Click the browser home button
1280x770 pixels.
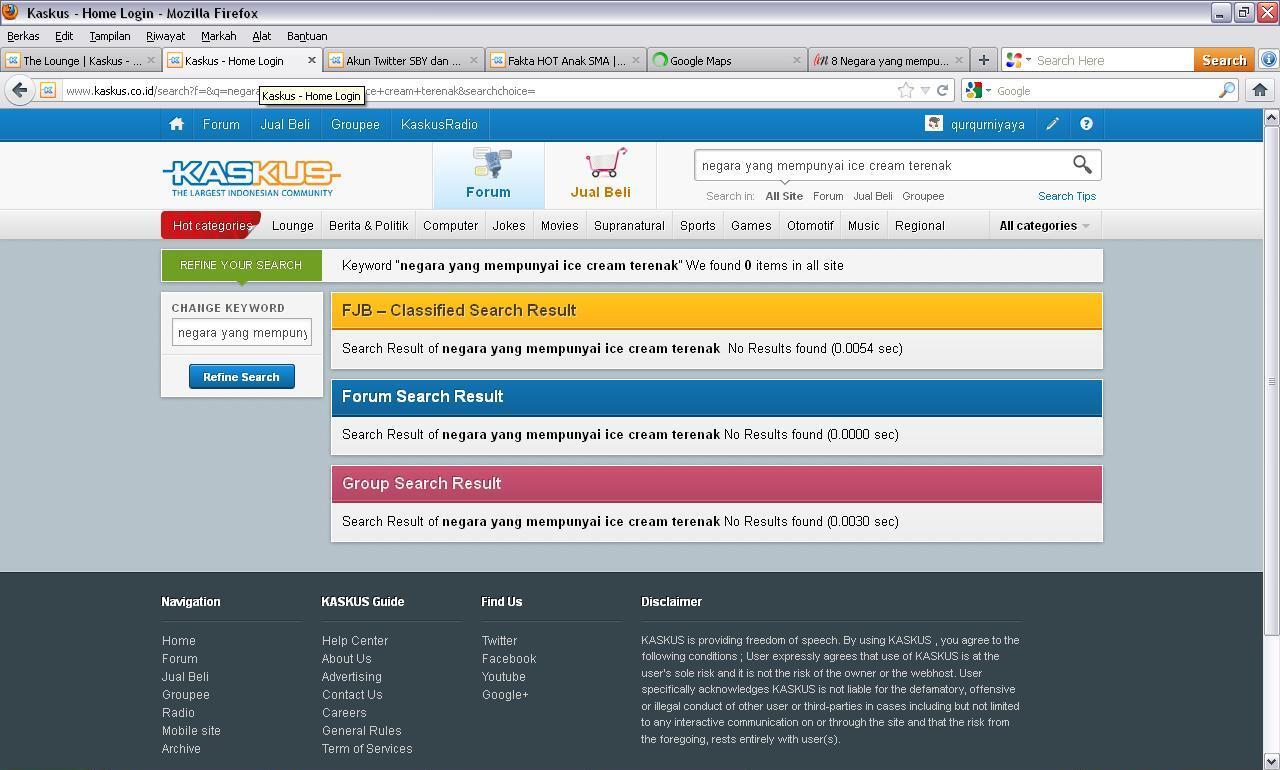1260,90
